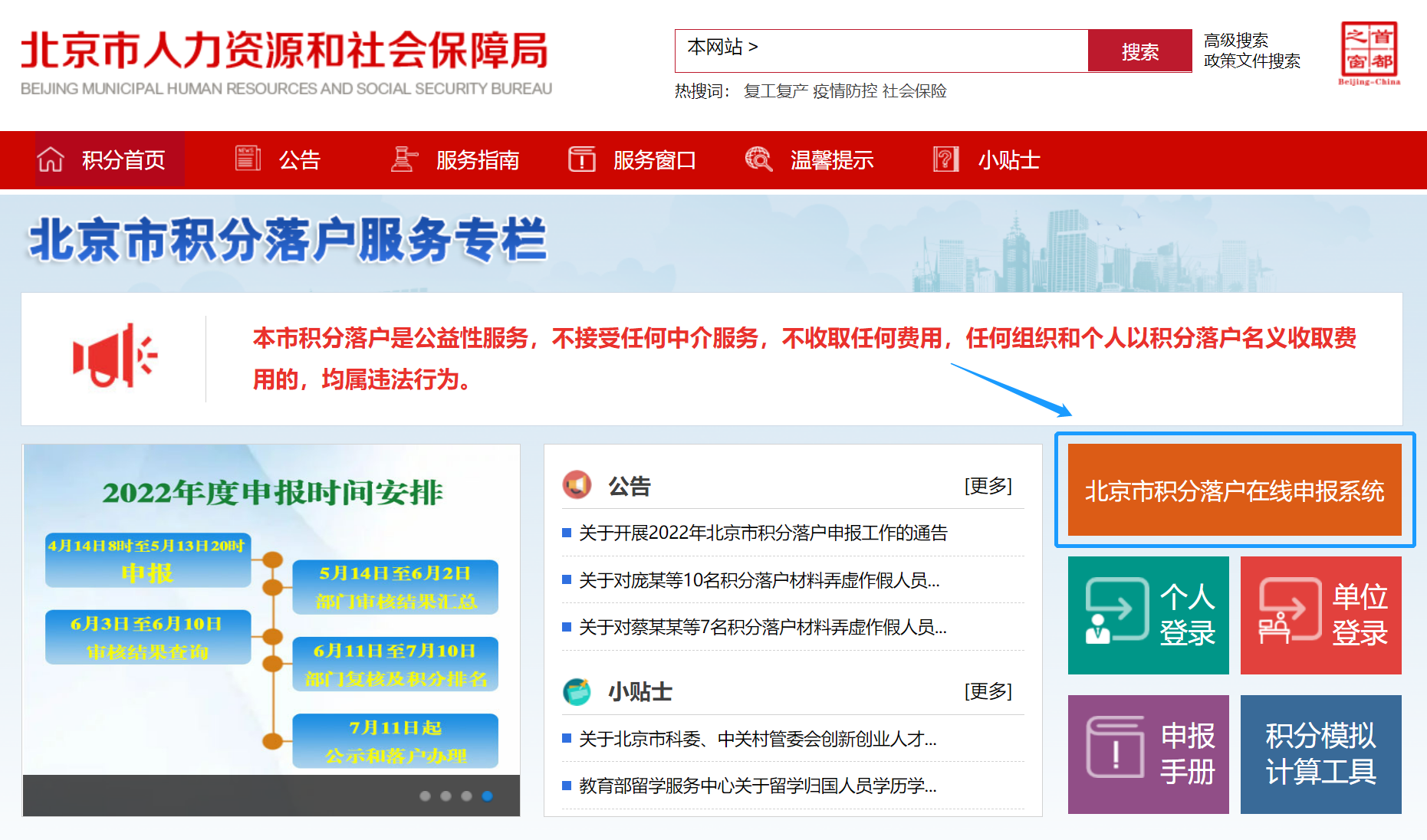Click the round 小贴士 section icon

577,691
